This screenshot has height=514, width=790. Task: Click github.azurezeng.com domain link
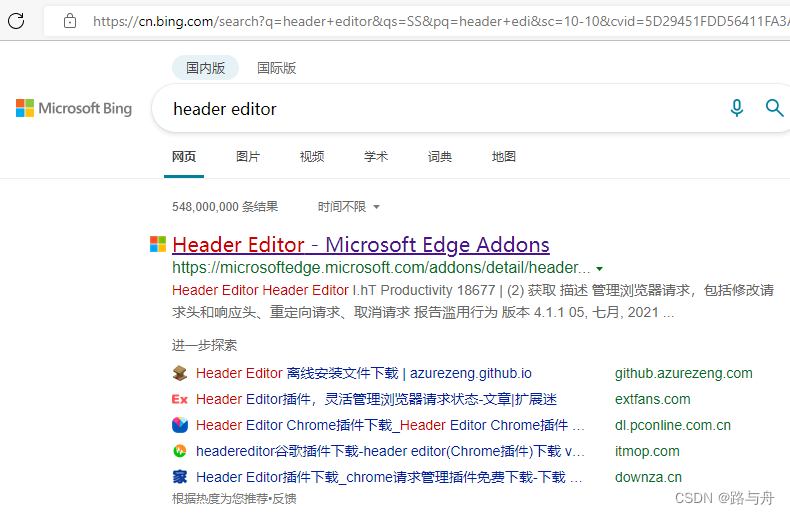(x=683, y=373)
